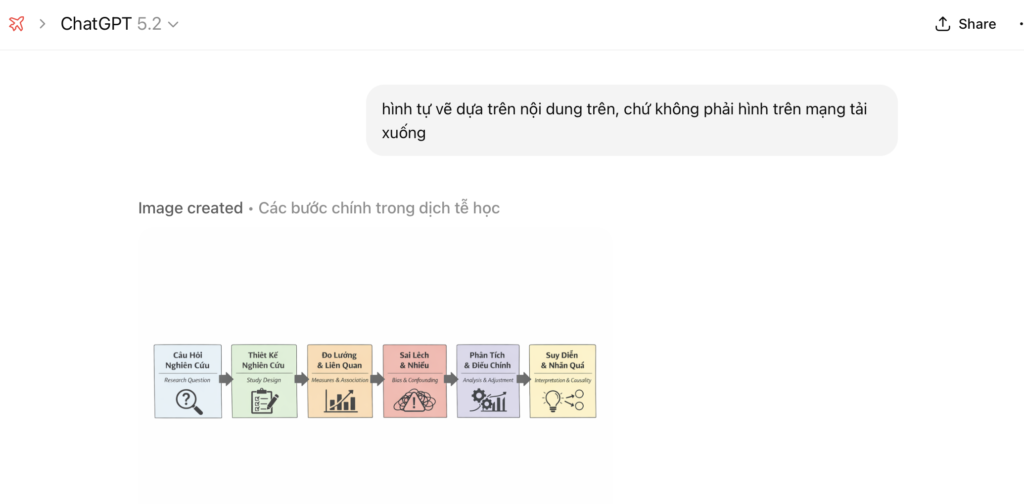This screenshot has height=504, width=1024.
Task: Click the lightbulb causality icon
Action: coord(562,402)
